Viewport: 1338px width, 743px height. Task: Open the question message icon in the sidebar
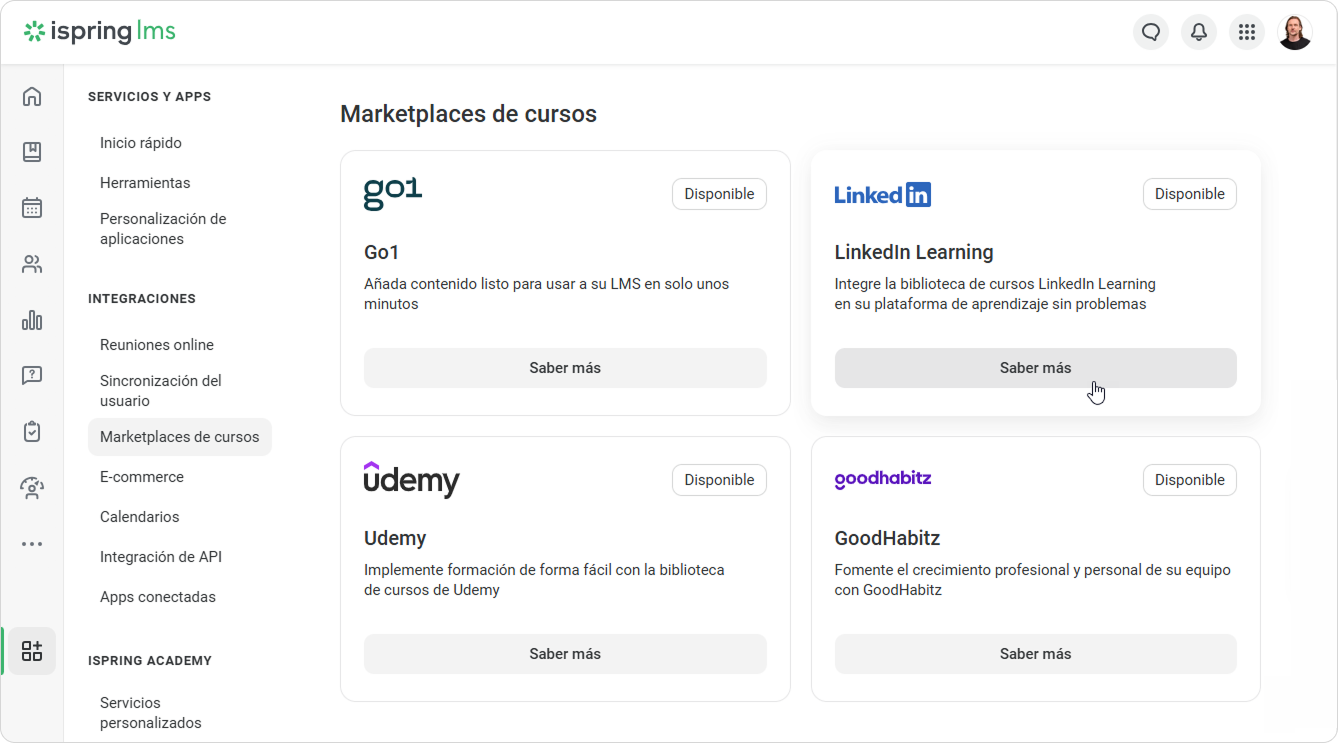32,376
